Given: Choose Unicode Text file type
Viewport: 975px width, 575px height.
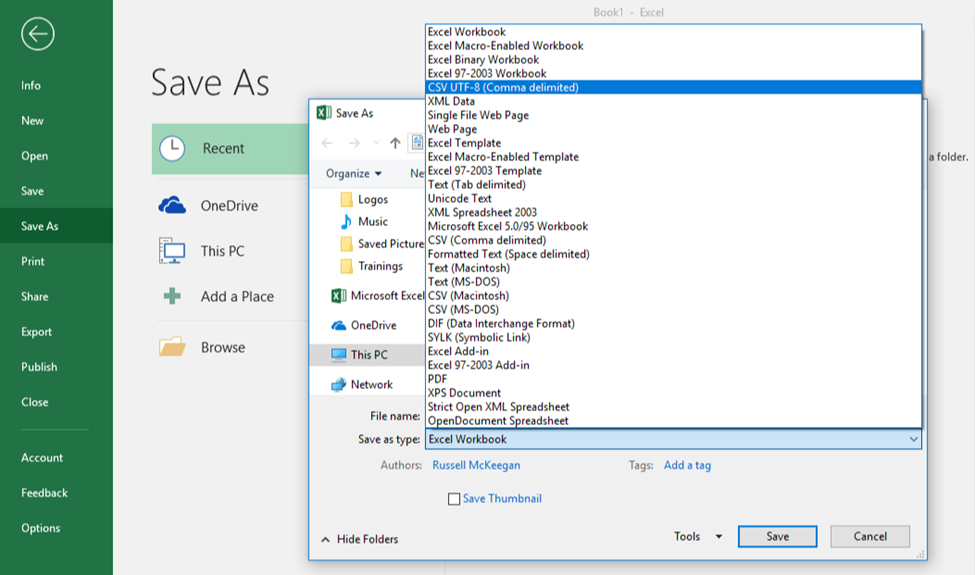Looking at the screenshot, I should (673, 198).
